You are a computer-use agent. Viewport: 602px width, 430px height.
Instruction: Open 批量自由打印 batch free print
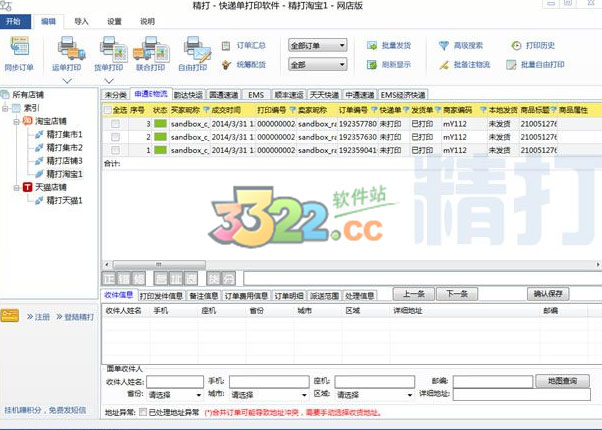click(x=535, y=64)
